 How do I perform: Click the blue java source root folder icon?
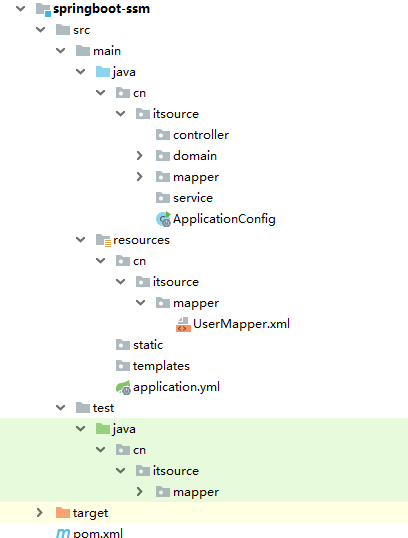[x=103, y=72]
